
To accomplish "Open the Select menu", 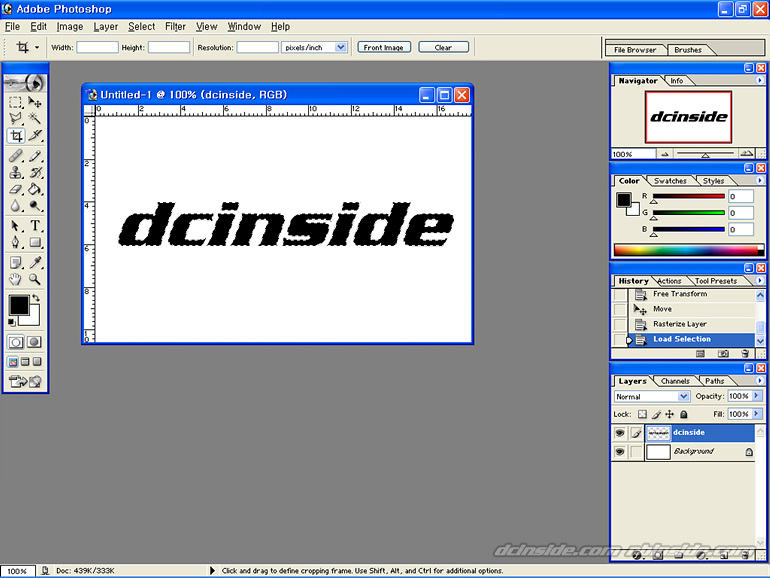I will pyautogui.click(x=141, y=27).
